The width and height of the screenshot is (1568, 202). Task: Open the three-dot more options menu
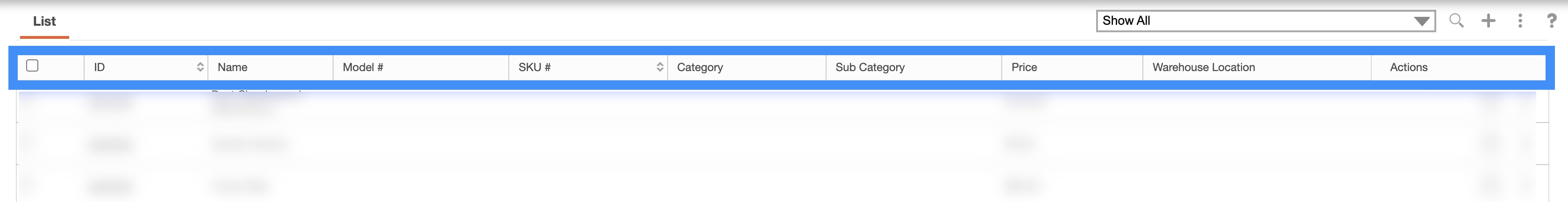(x=1520, y=21)
